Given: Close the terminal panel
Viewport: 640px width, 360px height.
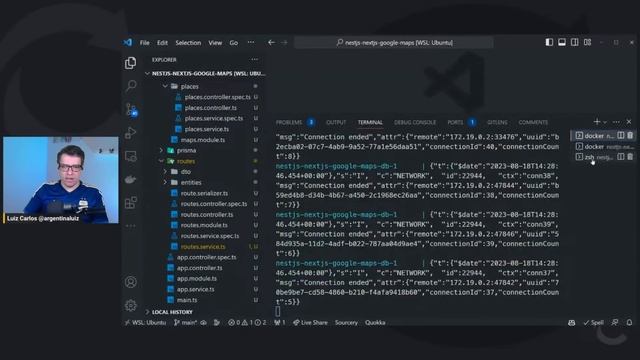Looking at the screenshot, I should 629,122.
